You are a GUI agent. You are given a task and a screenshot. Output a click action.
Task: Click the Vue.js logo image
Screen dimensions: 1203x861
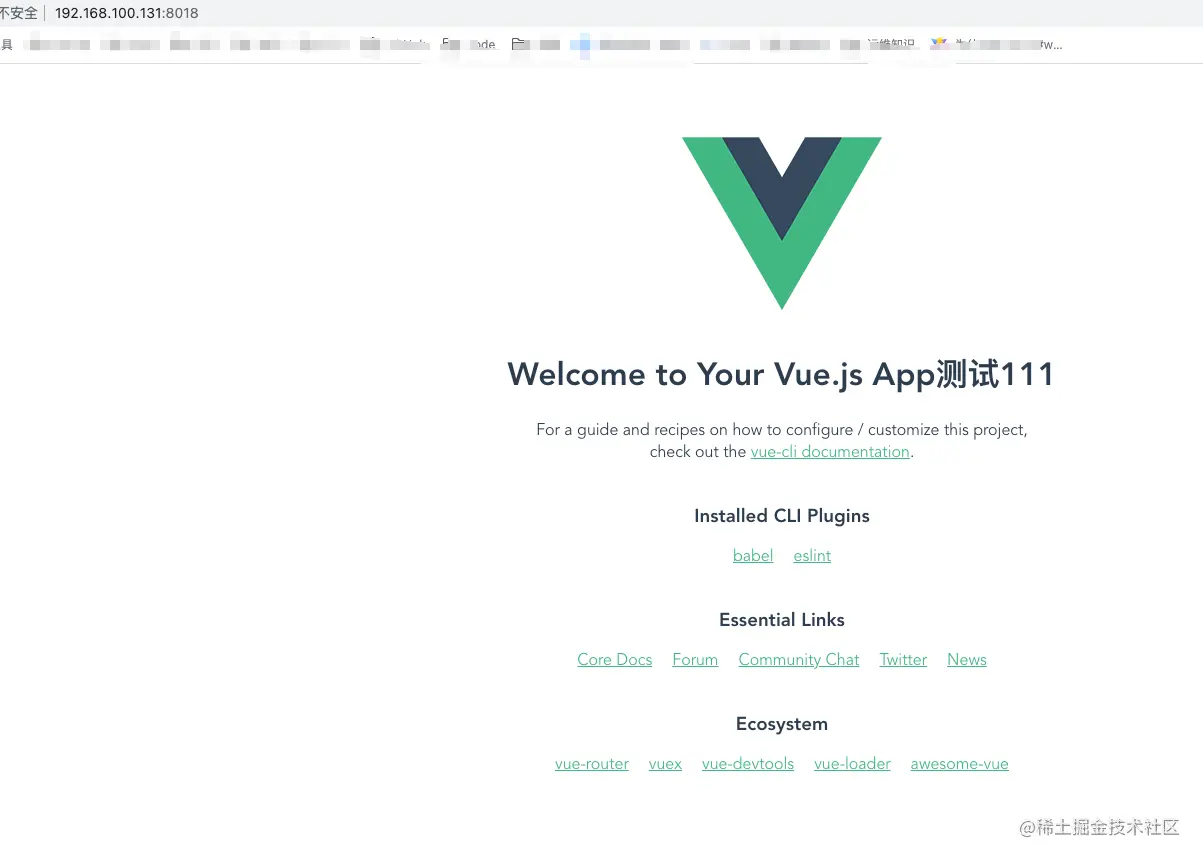tap(782, 223)
